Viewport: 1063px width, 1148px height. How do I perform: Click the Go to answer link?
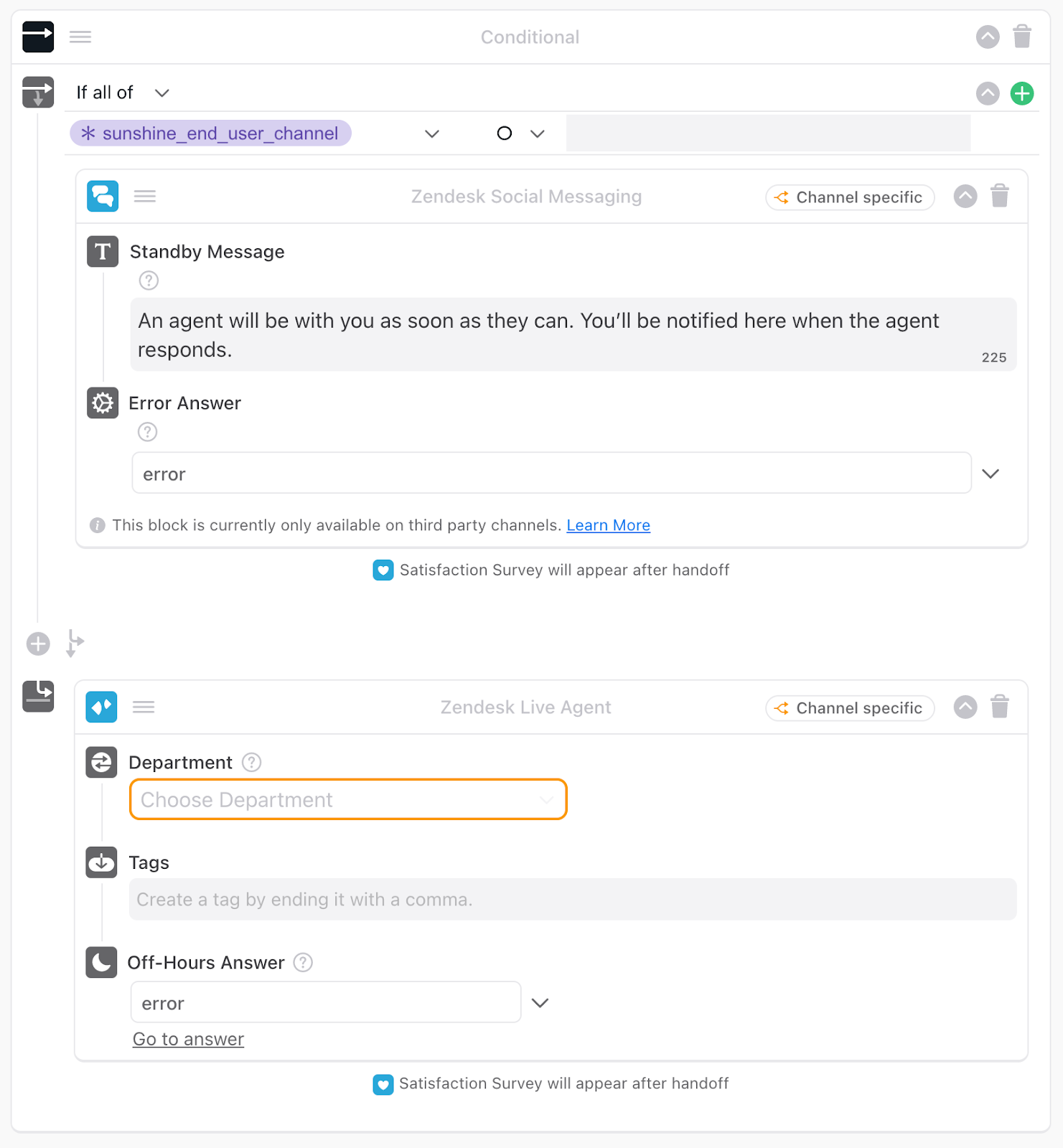188,1039
